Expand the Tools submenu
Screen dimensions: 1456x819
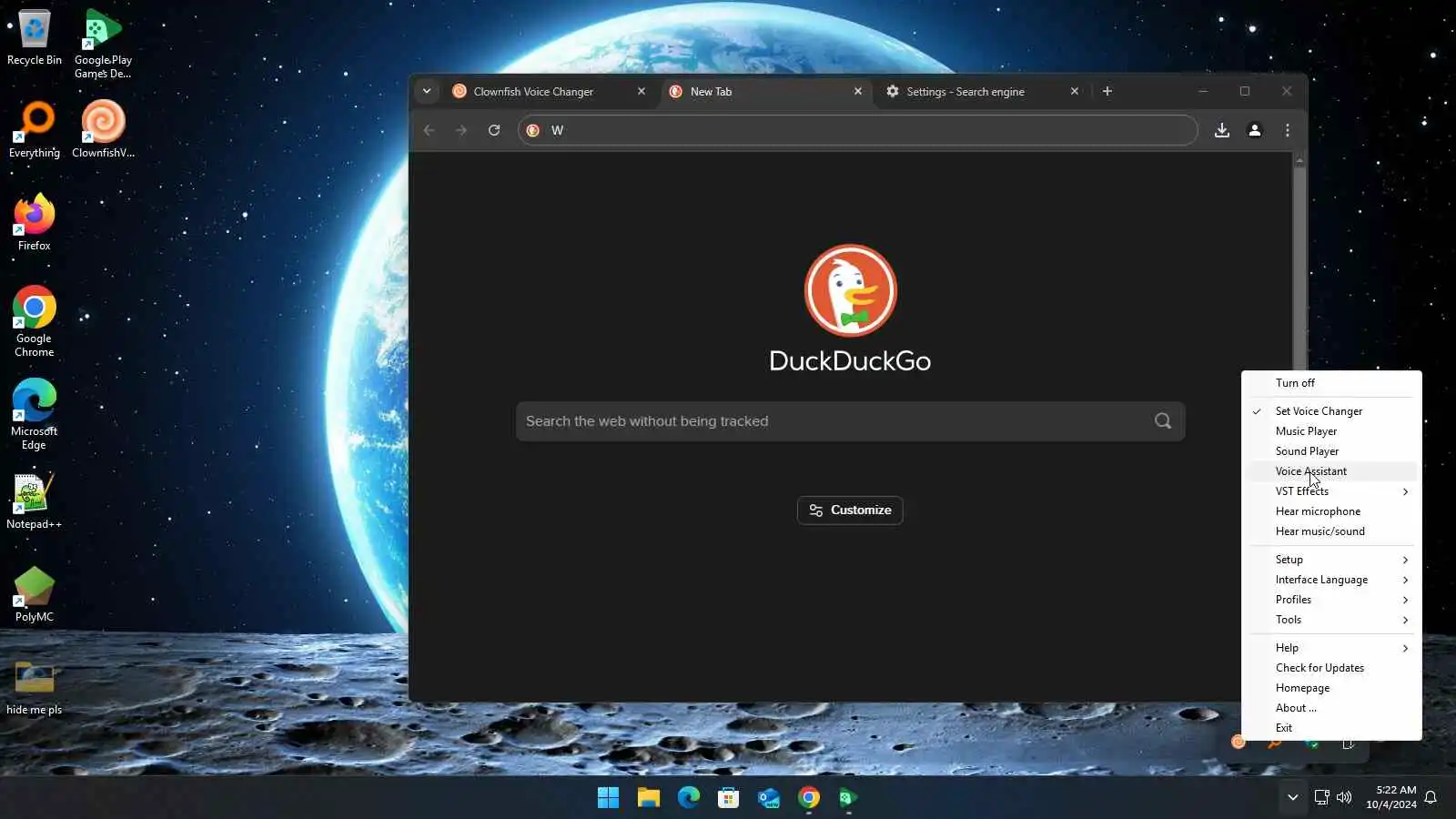[1331, 620]
